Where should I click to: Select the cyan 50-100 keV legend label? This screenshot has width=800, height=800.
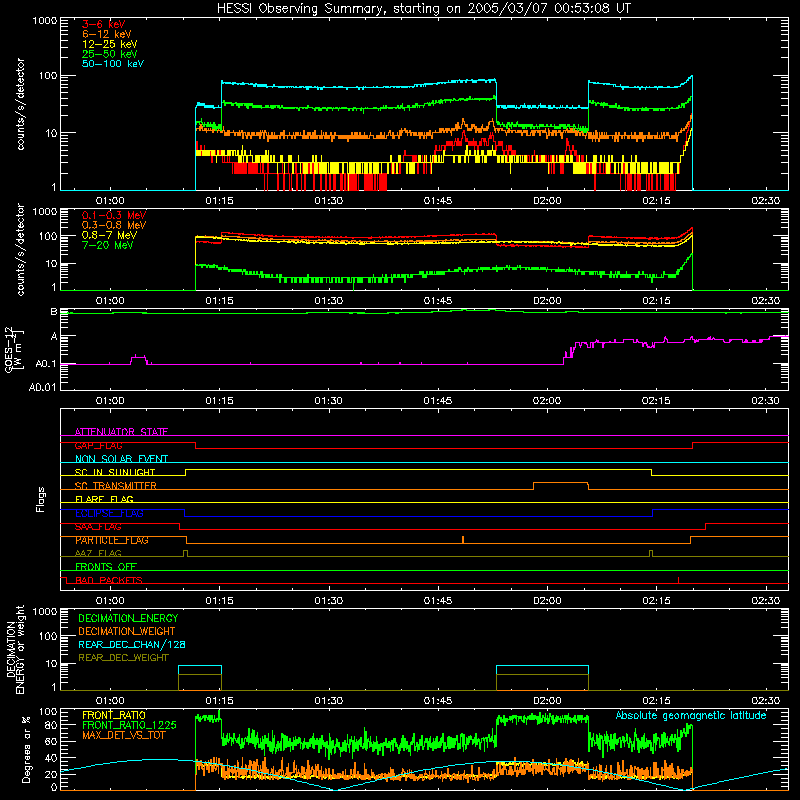click(x=113, y=64)
